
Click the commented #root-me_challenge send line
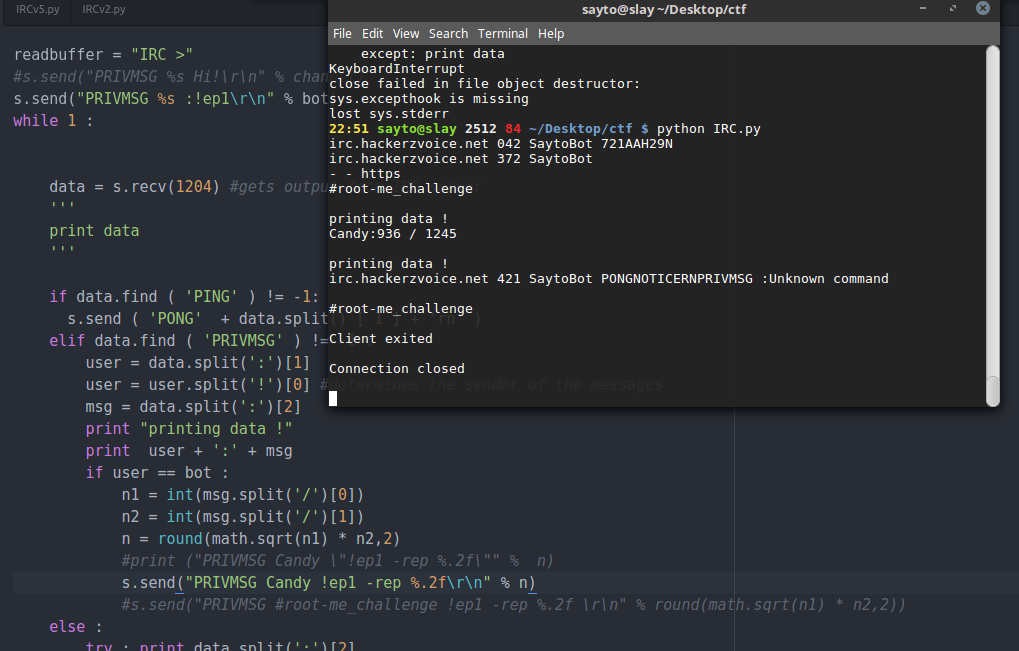pos(513,605)
